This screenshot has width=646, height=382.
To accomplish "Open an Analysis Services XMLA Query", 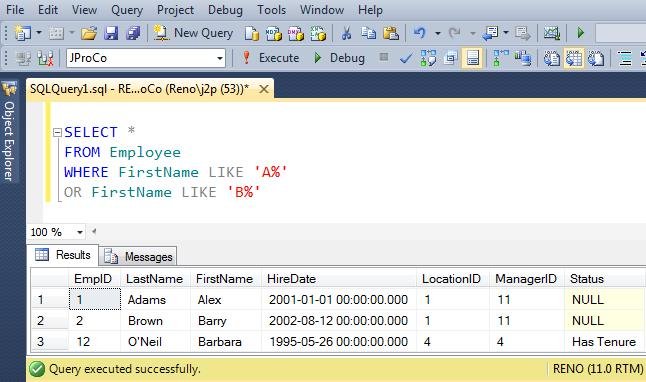I will (x=318, y=33).
